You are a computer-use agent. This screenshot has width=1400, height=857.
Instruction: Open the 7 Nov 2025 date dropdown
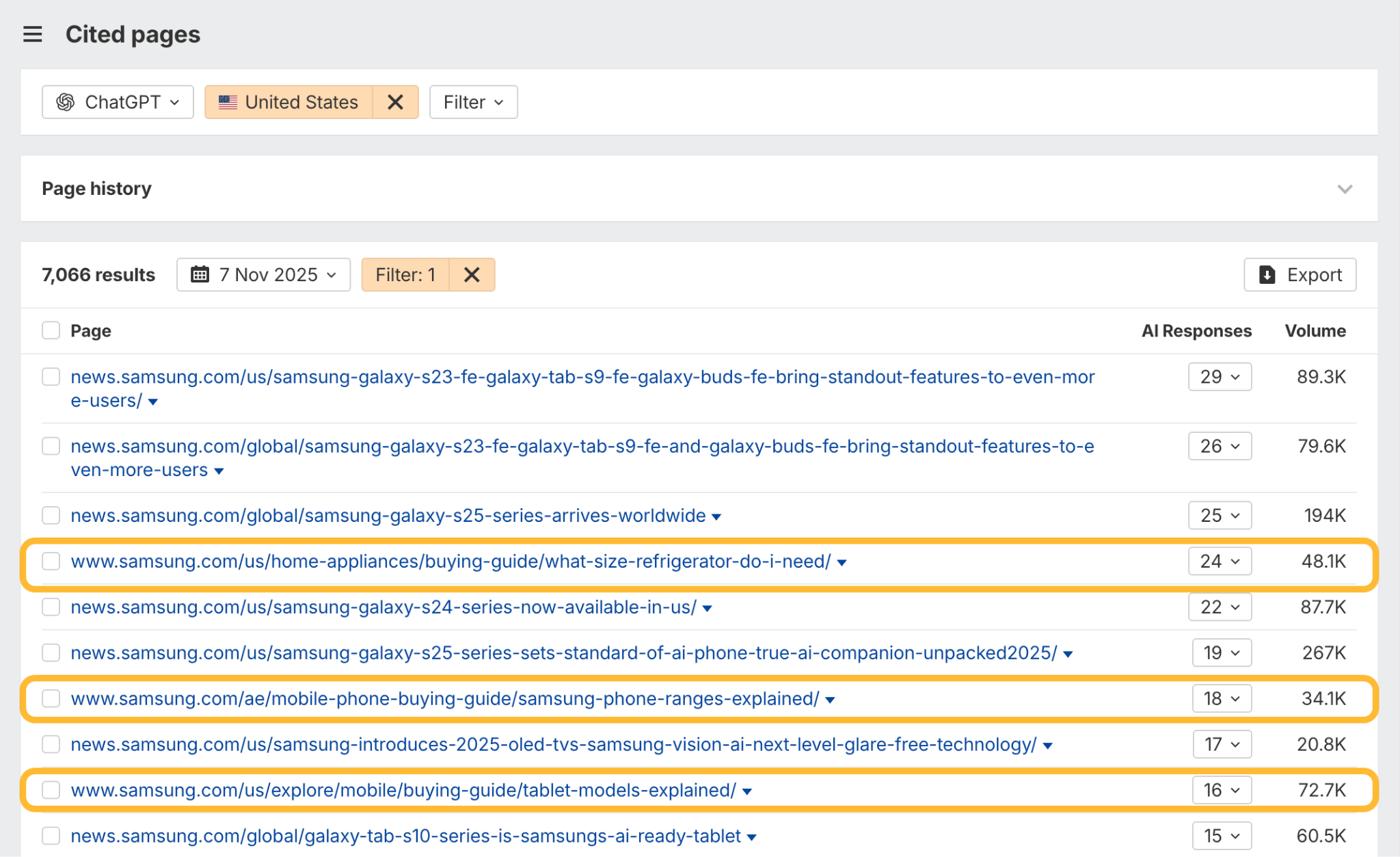click(263, 274)
